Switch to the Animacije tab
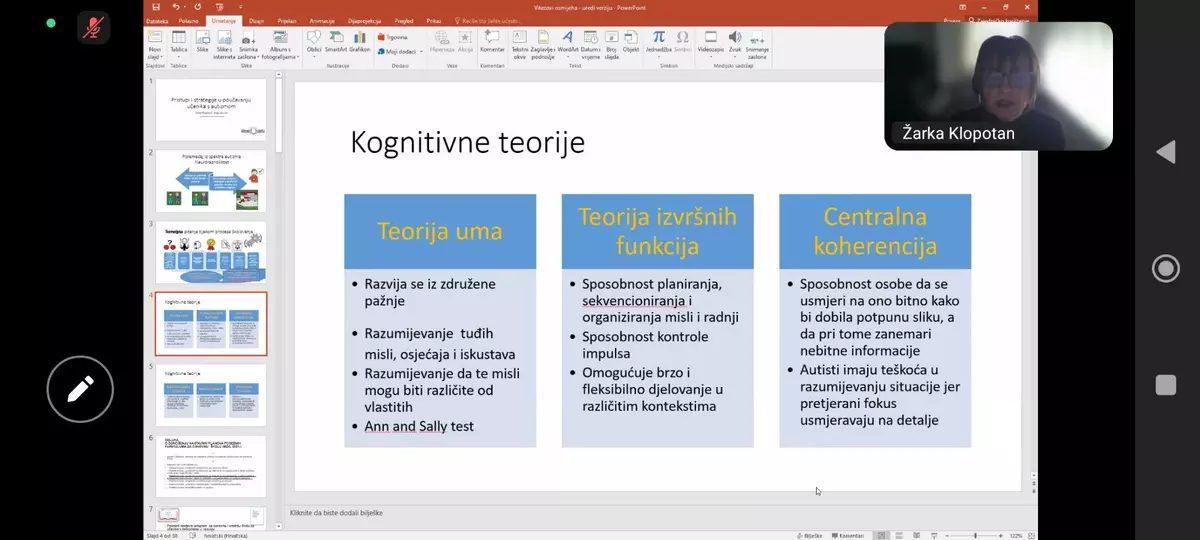Image resolution: width=1200 pixels, height=540 pixels. [322, 20]
